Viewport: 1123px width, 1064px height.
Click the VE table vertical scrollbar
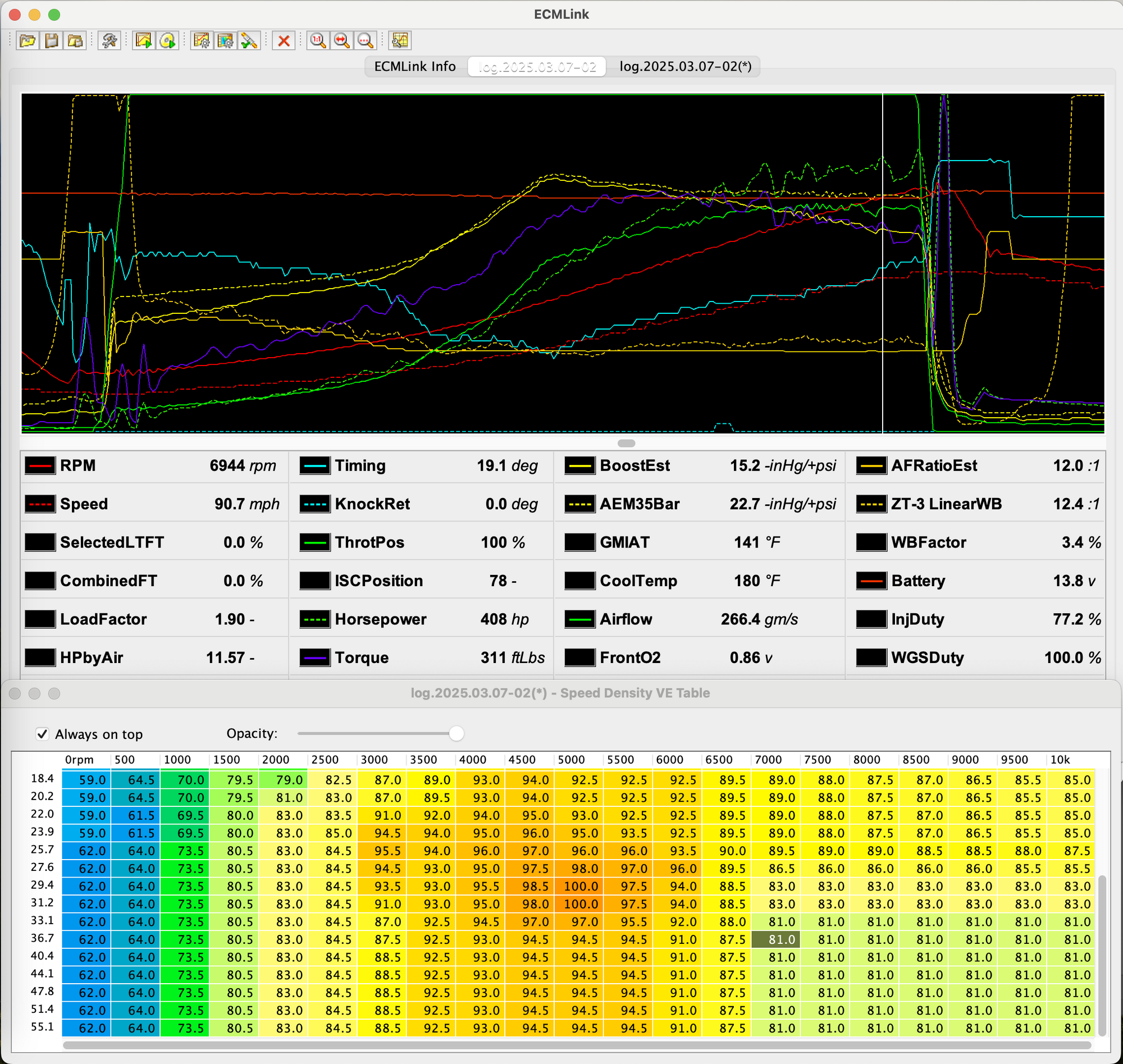[1102, 956]
